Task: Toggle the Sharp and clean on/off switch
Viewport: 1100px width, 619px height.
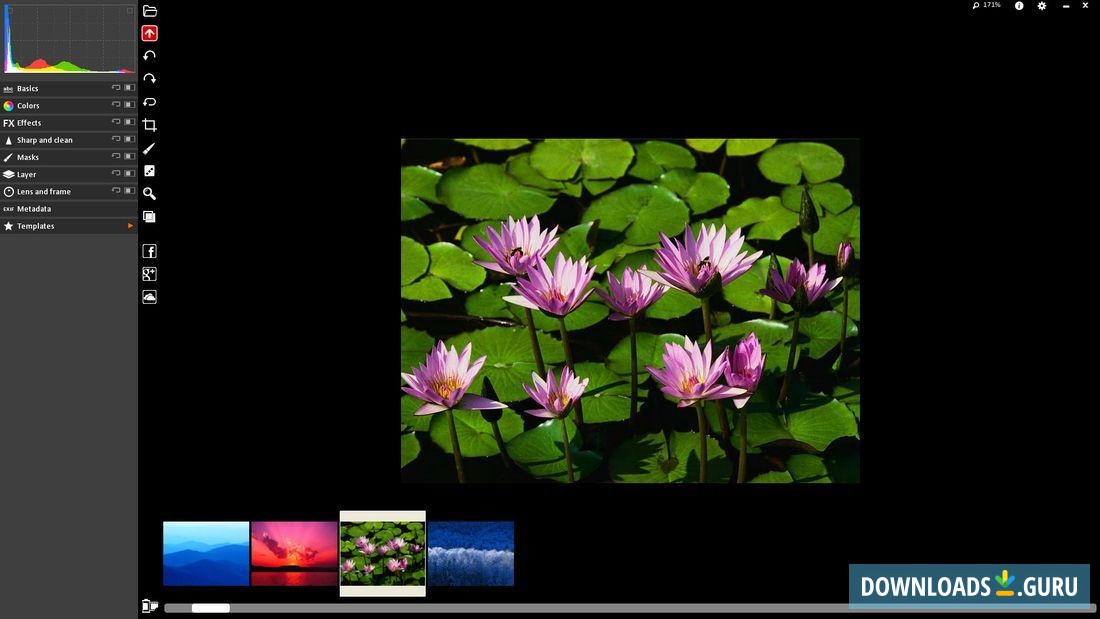Action: click(129, 139)
